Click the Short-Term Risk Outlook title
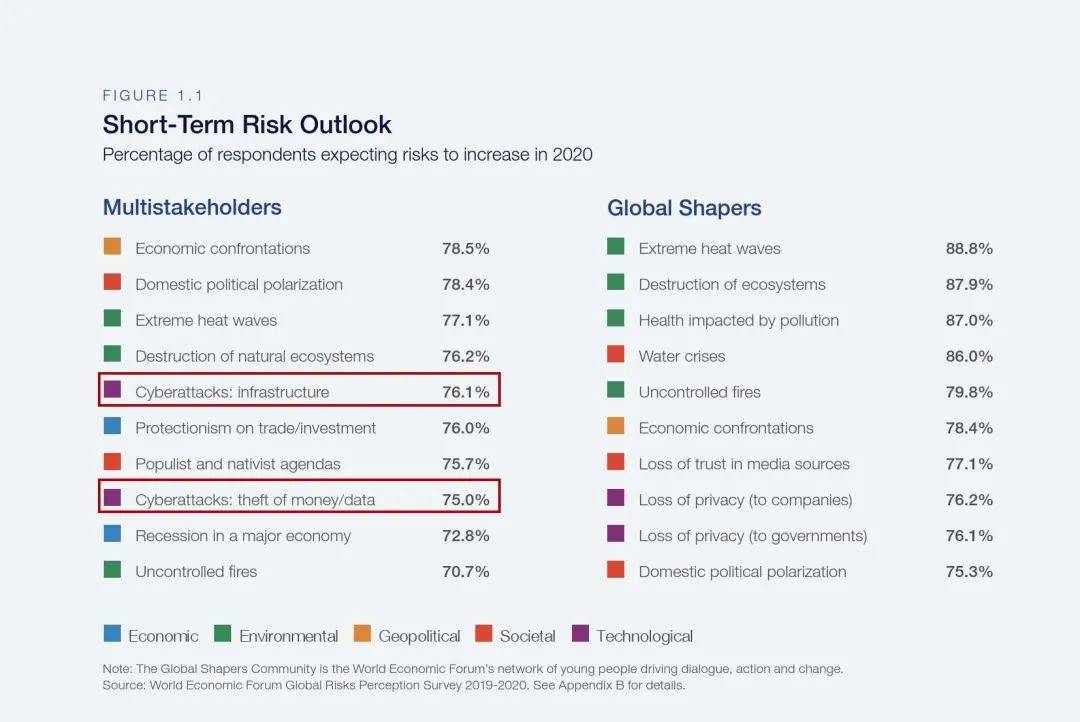 (x=247, y=125)
